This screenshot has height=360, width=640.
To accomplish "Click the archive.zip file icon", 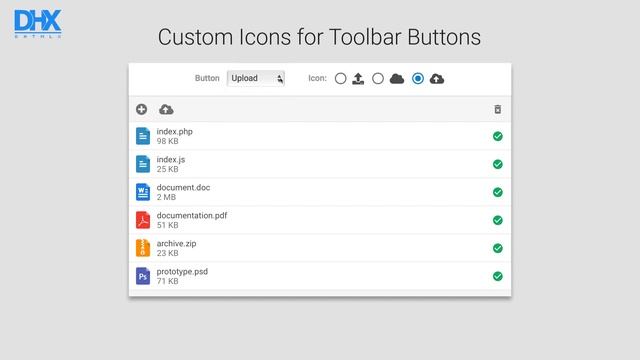I will point(143,248).
